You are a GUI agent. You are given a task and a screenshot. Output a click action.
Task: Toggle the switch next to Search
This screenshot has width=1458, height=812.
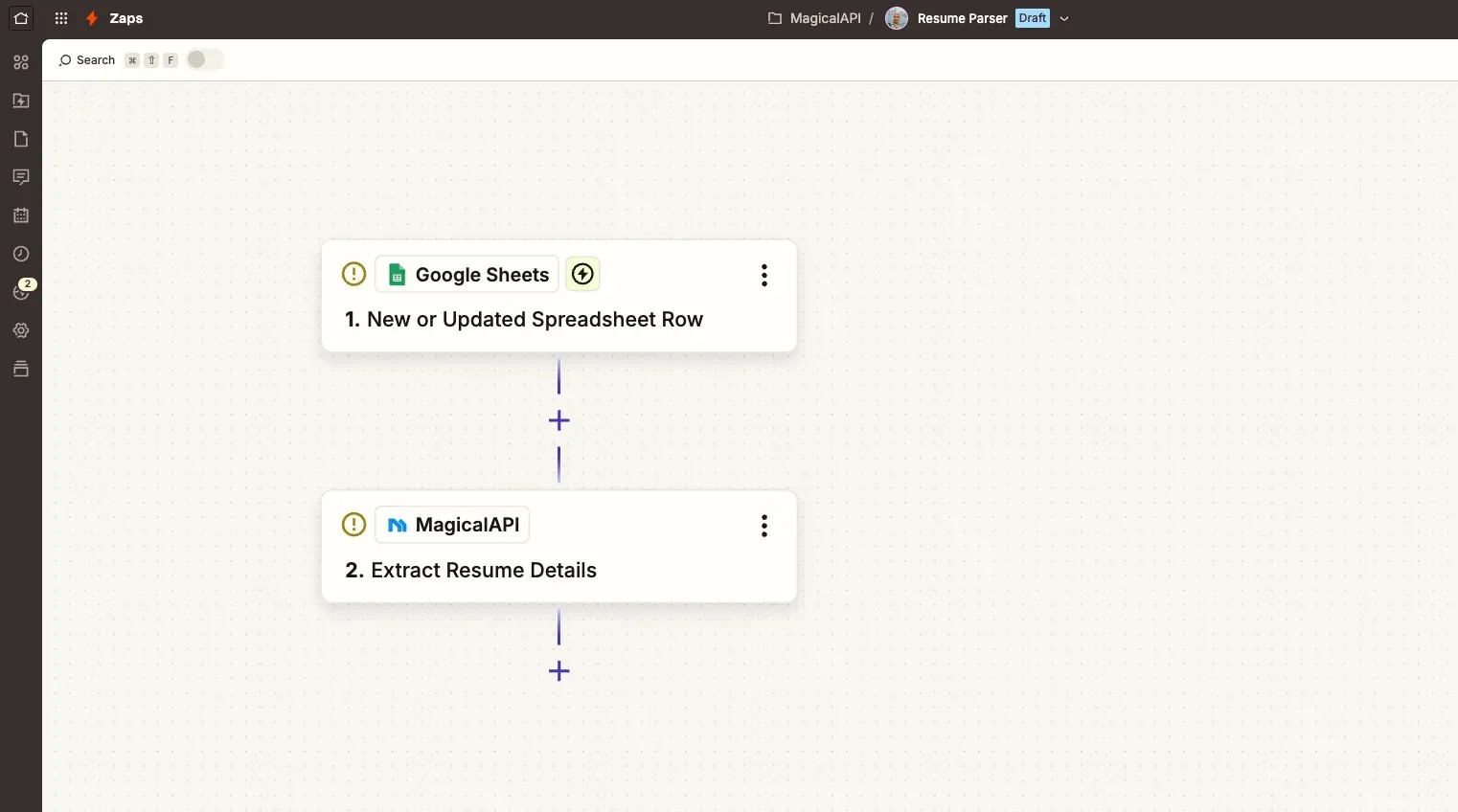coord(205,59)
